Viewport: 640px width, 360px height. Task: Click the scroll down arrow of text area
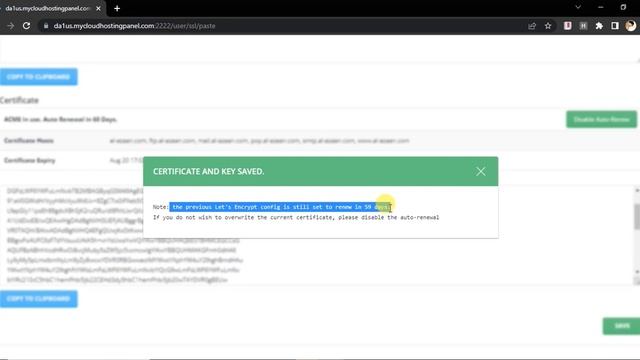pyautogui.click(x=637, y=271)
